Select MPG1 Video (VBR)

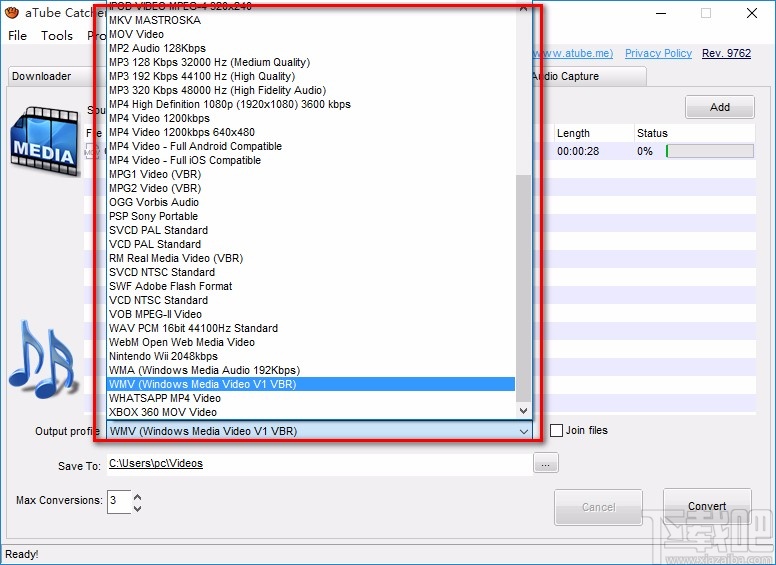311,174
